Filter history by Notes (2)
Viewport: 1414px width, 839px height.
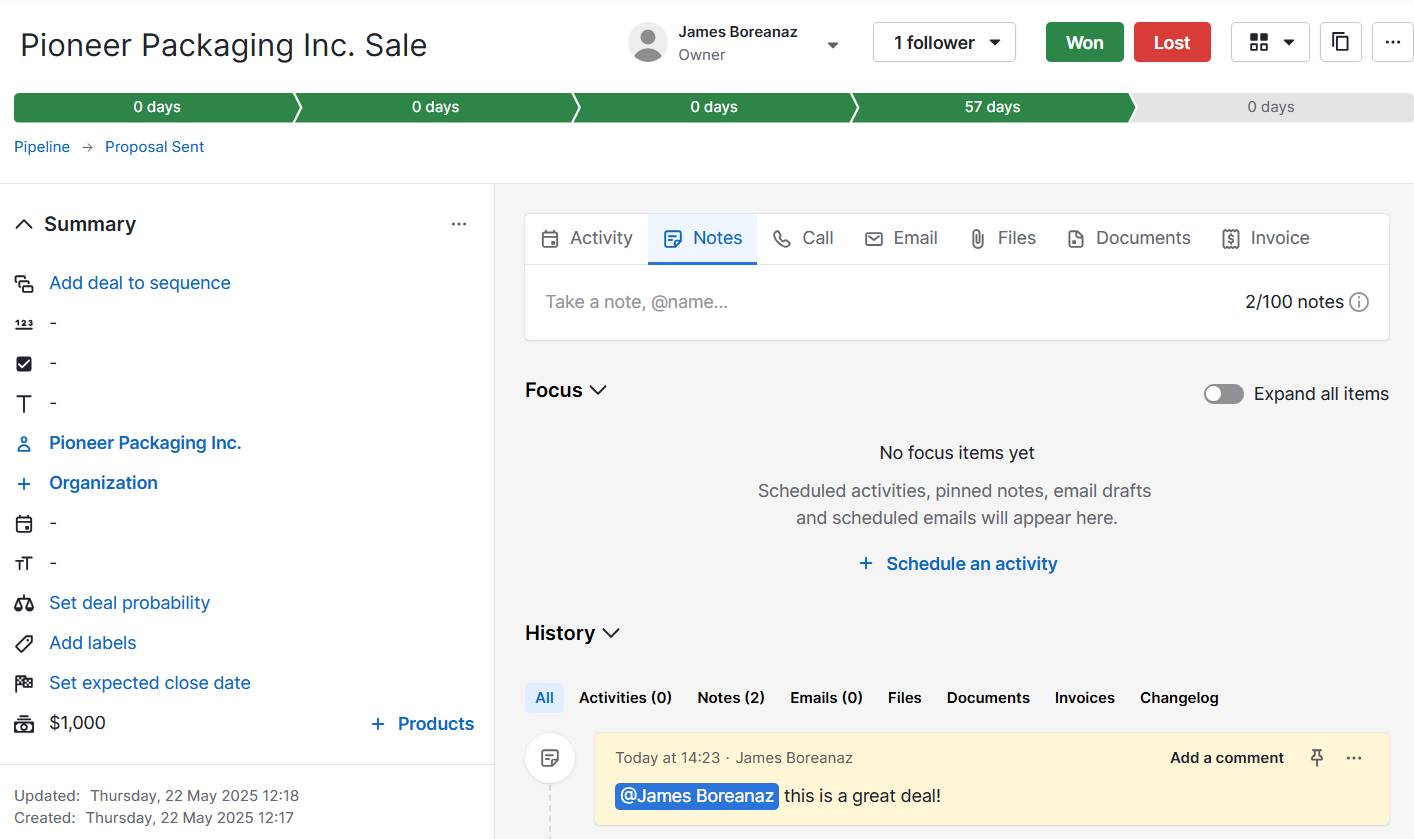pyautogui.click(x=730, y=697)
